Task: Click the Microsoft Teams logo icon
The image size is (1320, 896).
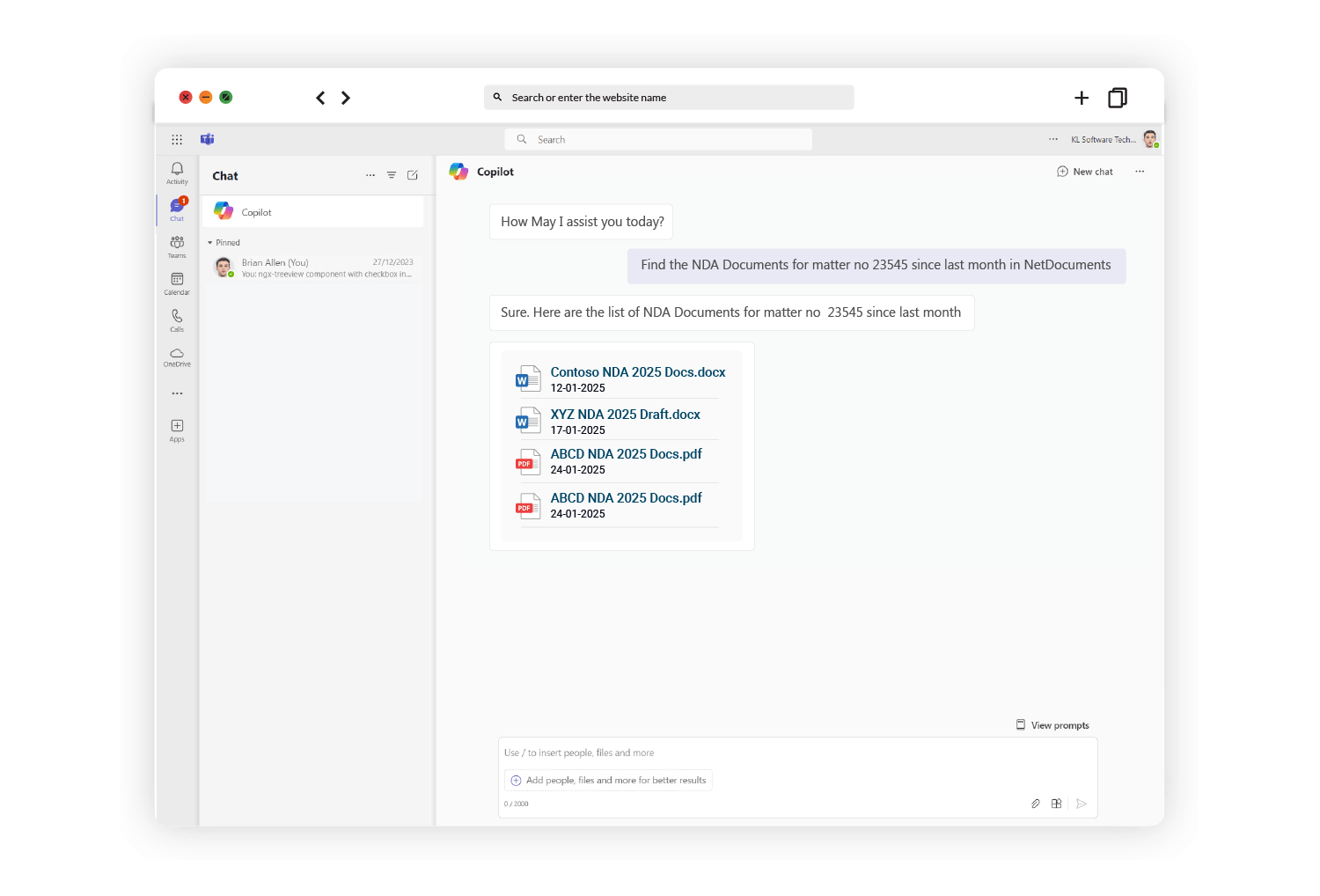Action: [208, 139]
